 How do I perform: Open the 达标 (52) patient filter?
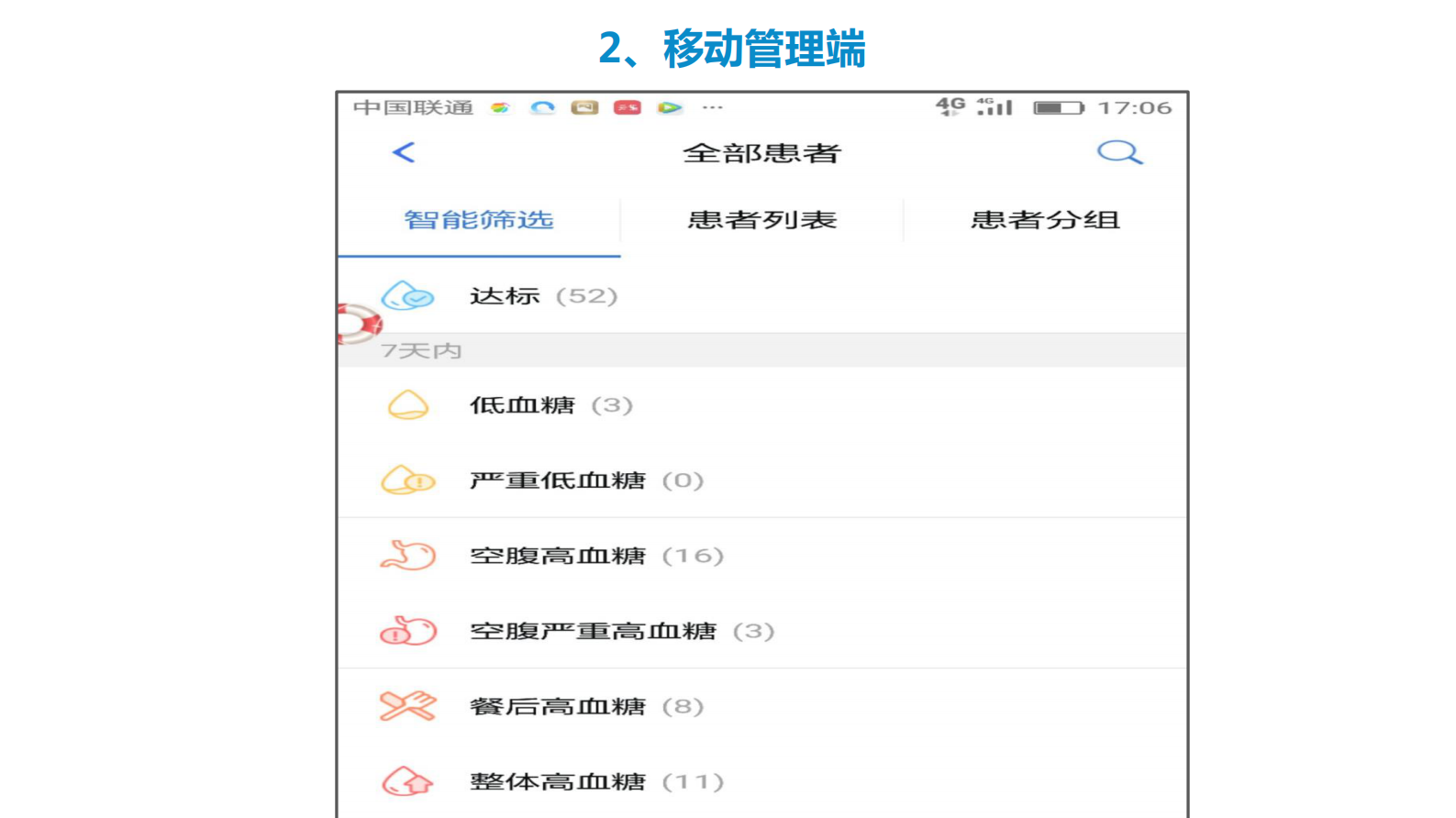point(762,296)
